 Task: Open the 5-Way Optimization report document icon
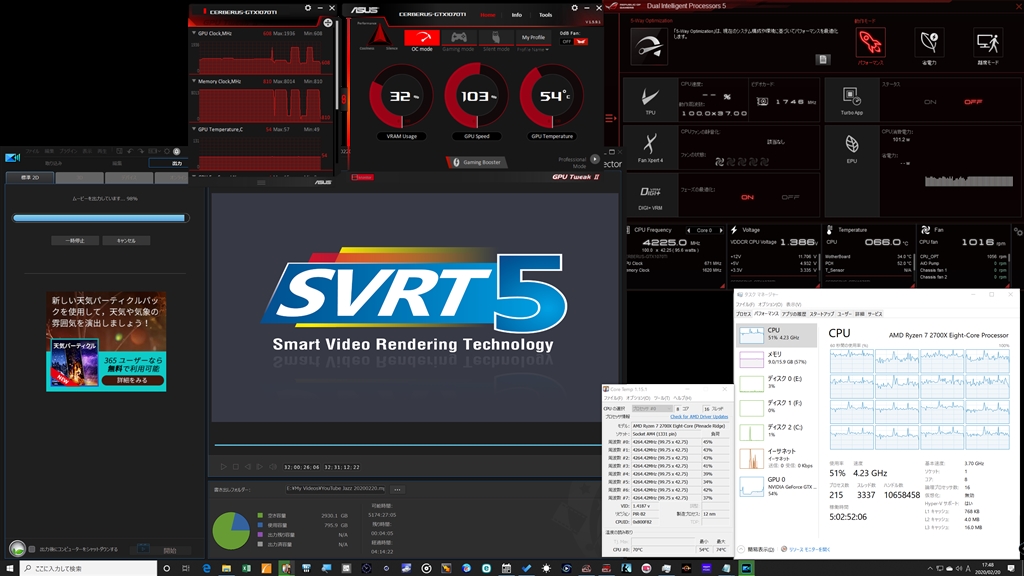(823, 59)
